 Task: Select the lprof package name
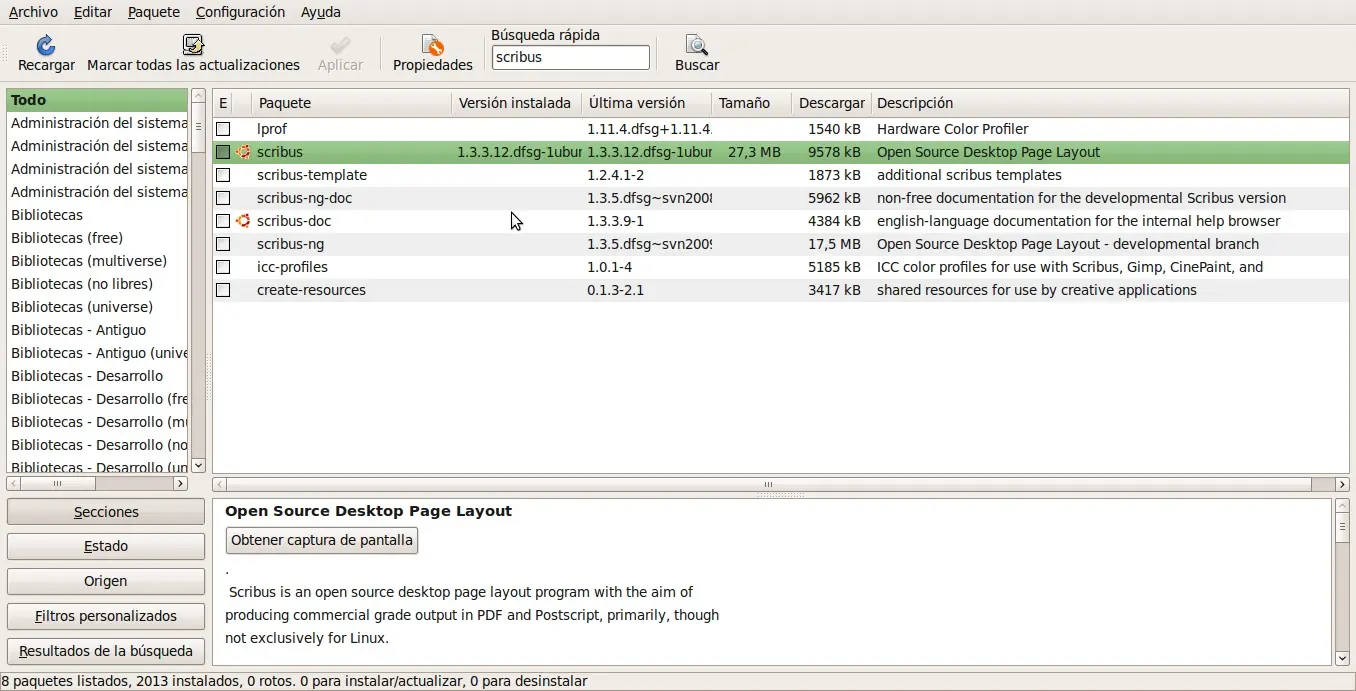pos(272,129)
